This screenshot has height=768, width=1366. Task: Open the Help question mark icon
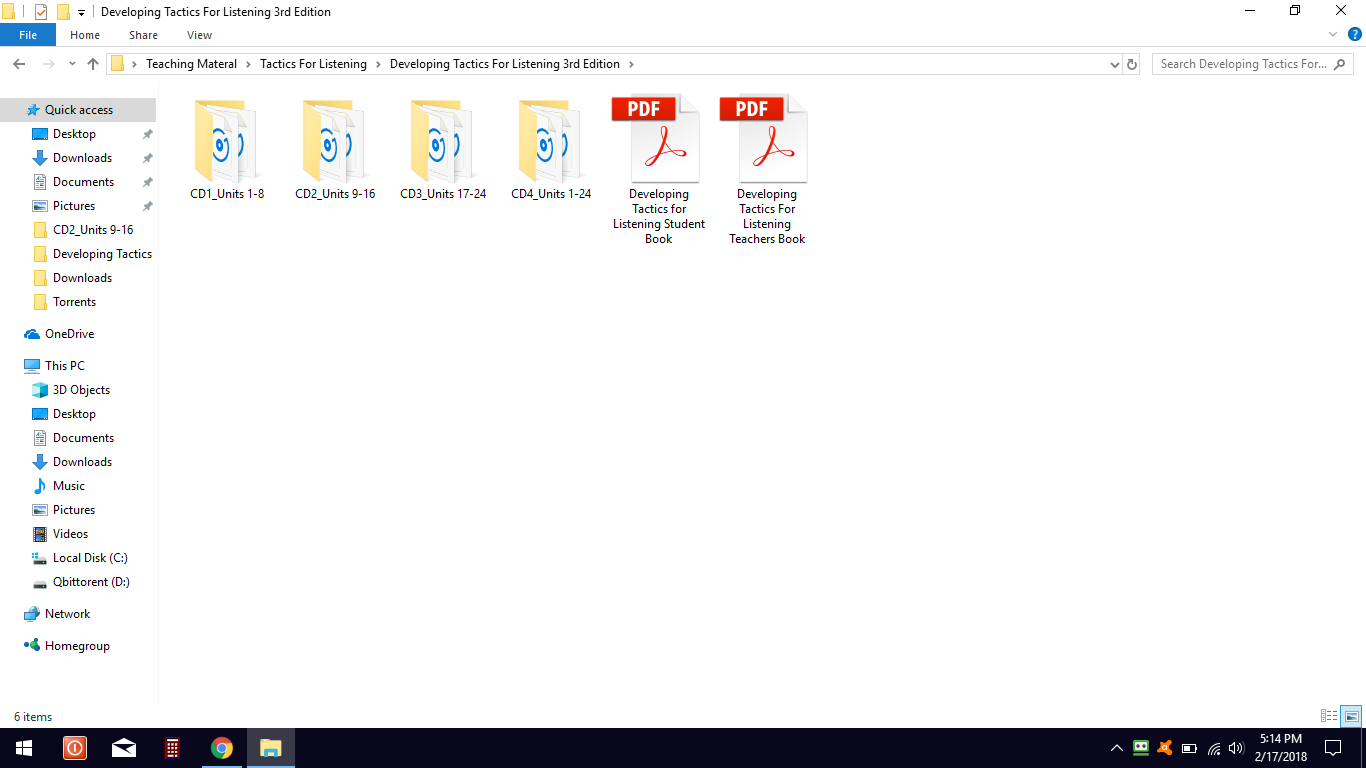[x=1355, y=34]
